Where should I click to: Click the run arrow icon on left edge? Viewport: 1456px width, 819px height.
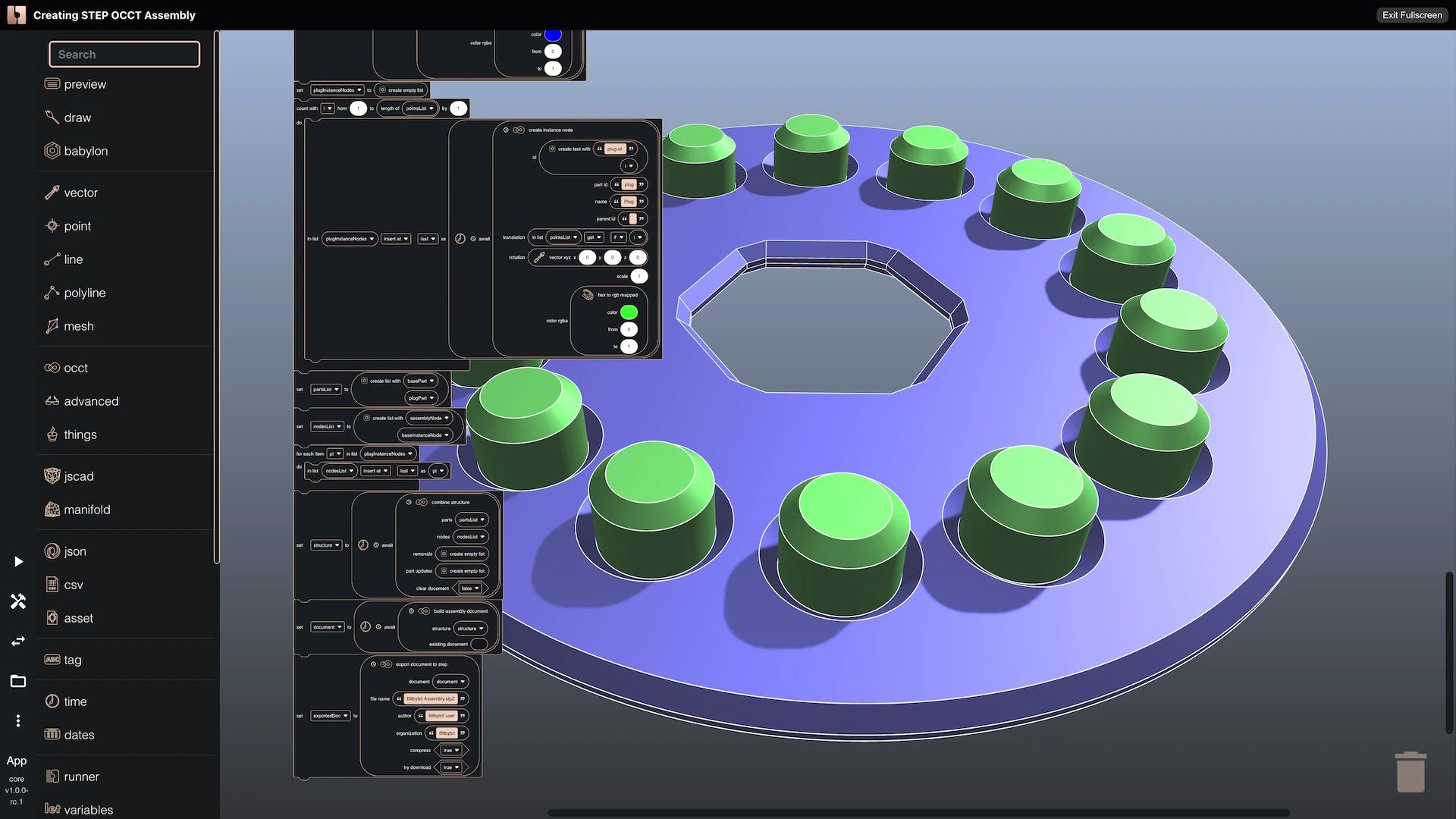[x=17, y=561]
